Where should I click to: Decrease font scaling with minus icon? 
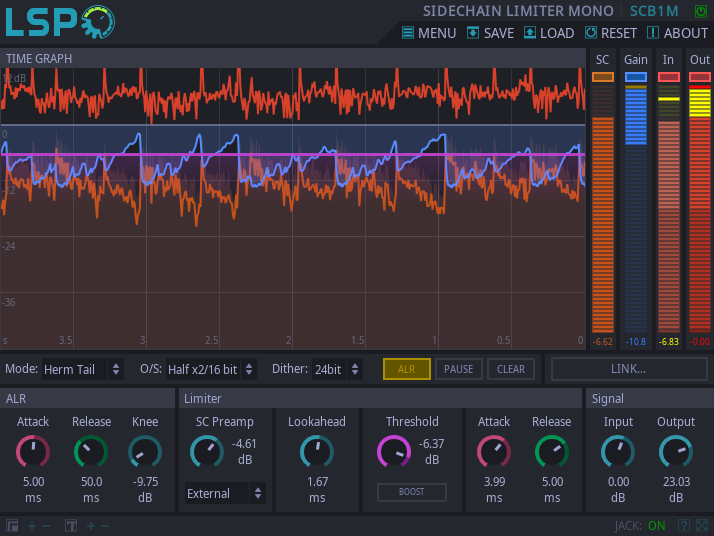[x=105, y=526]
